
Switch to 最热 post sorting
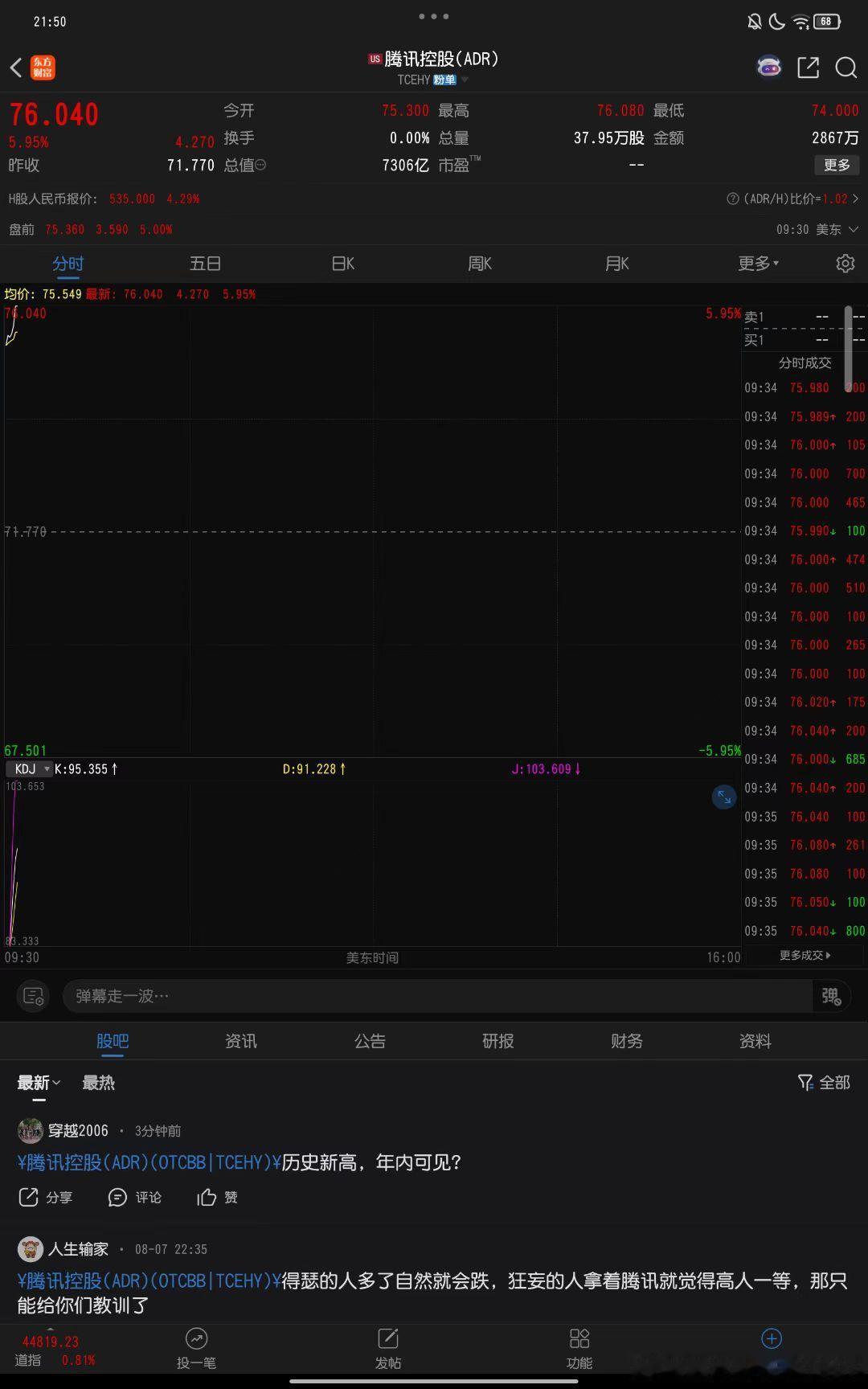98,1083
